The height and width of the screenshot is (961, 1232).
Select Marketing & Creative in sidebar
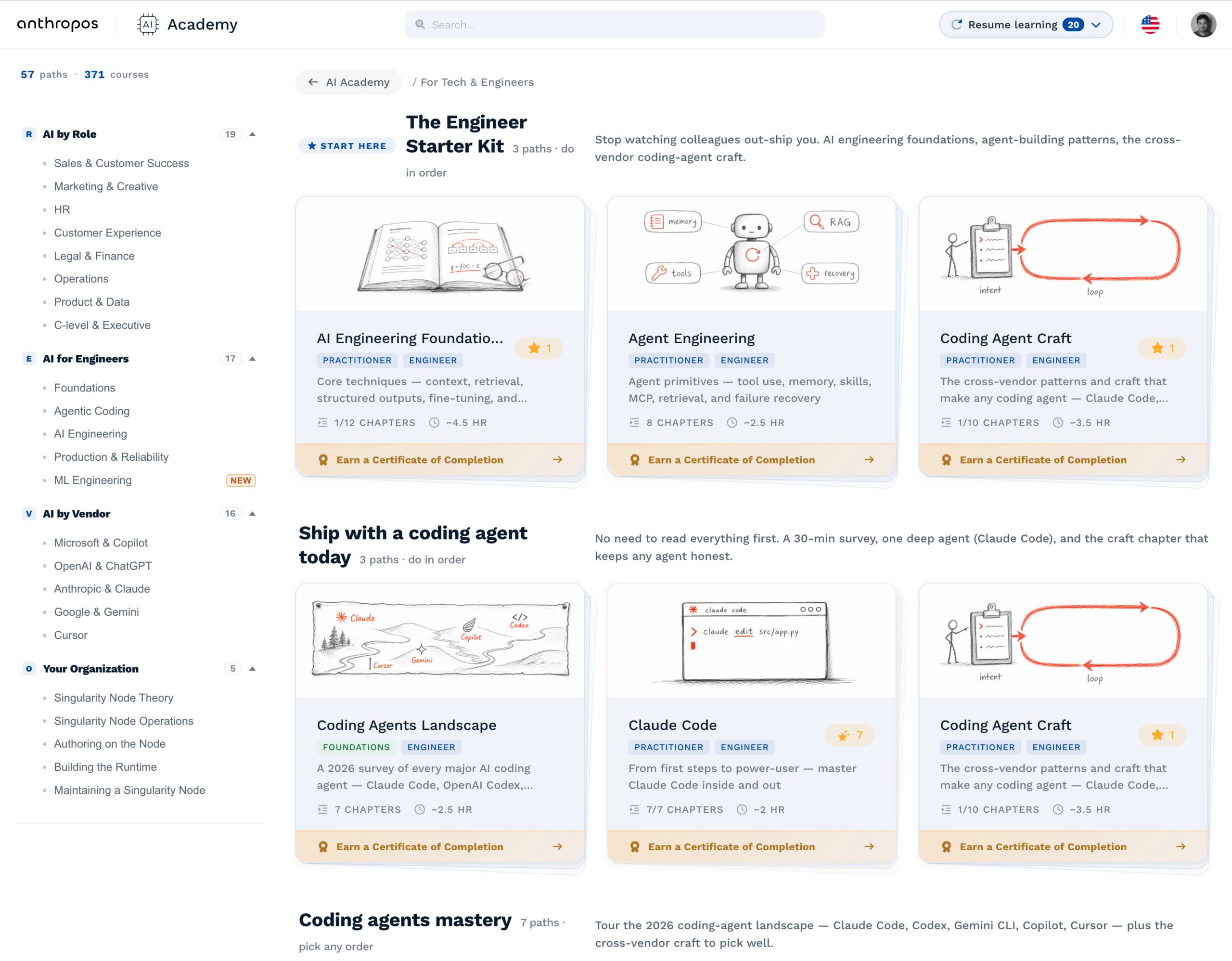click(x=106, y=186)
